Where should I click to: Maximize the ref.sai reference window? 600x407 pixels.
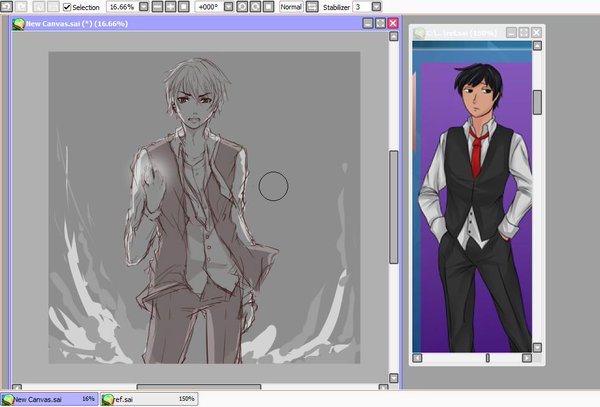[x=524, y=33]
